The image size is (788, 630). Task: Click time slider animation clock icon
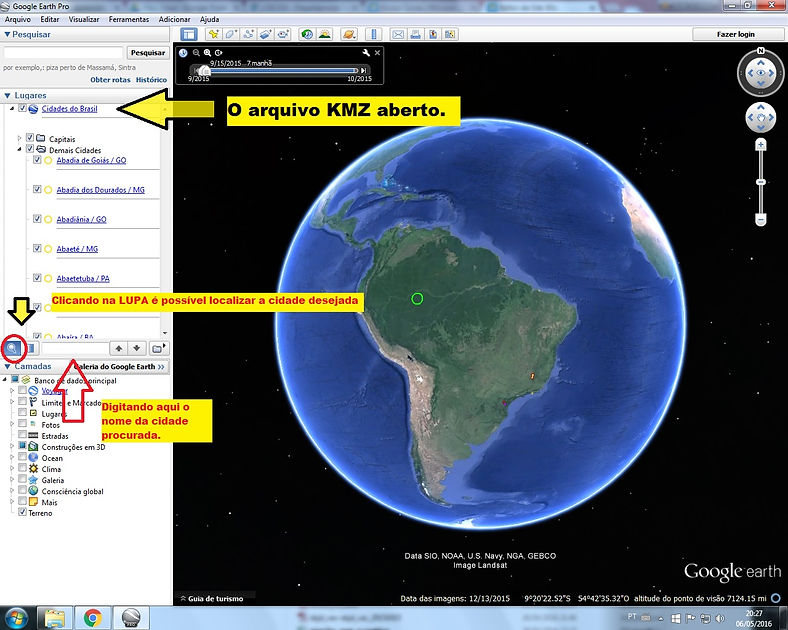coord(218,53)
